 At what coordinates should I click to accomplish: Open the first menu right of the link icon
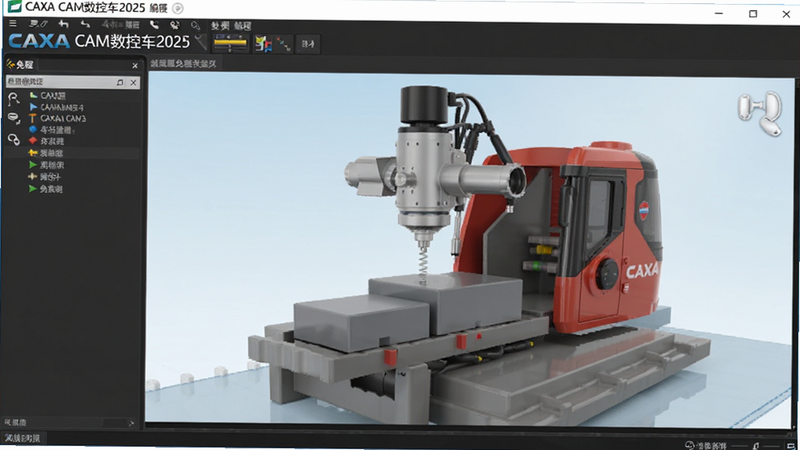(220, 26)
